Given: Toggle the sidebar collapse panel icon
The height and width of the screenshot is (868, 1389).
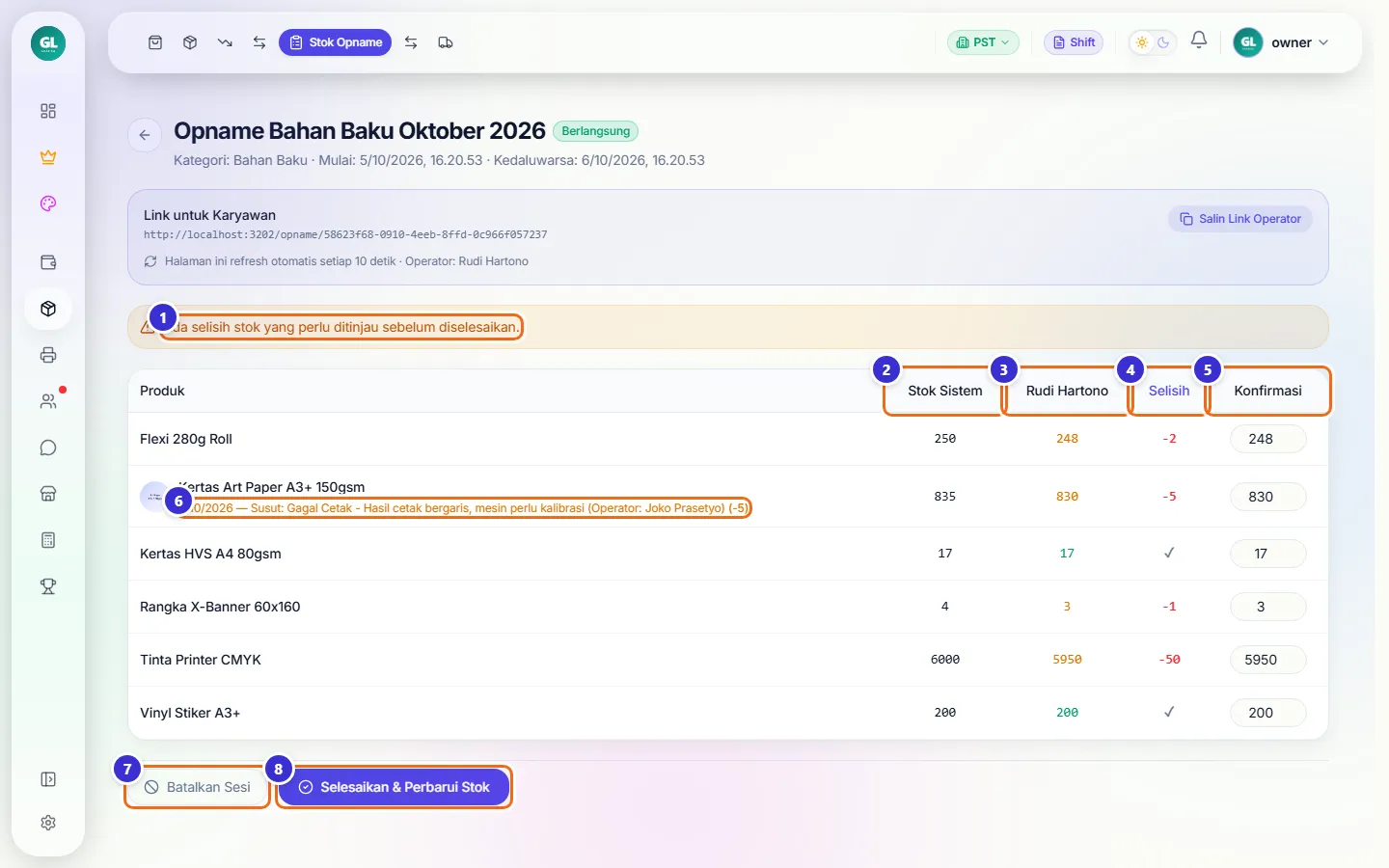Looking at the screenshot, I should click(48, 779).
